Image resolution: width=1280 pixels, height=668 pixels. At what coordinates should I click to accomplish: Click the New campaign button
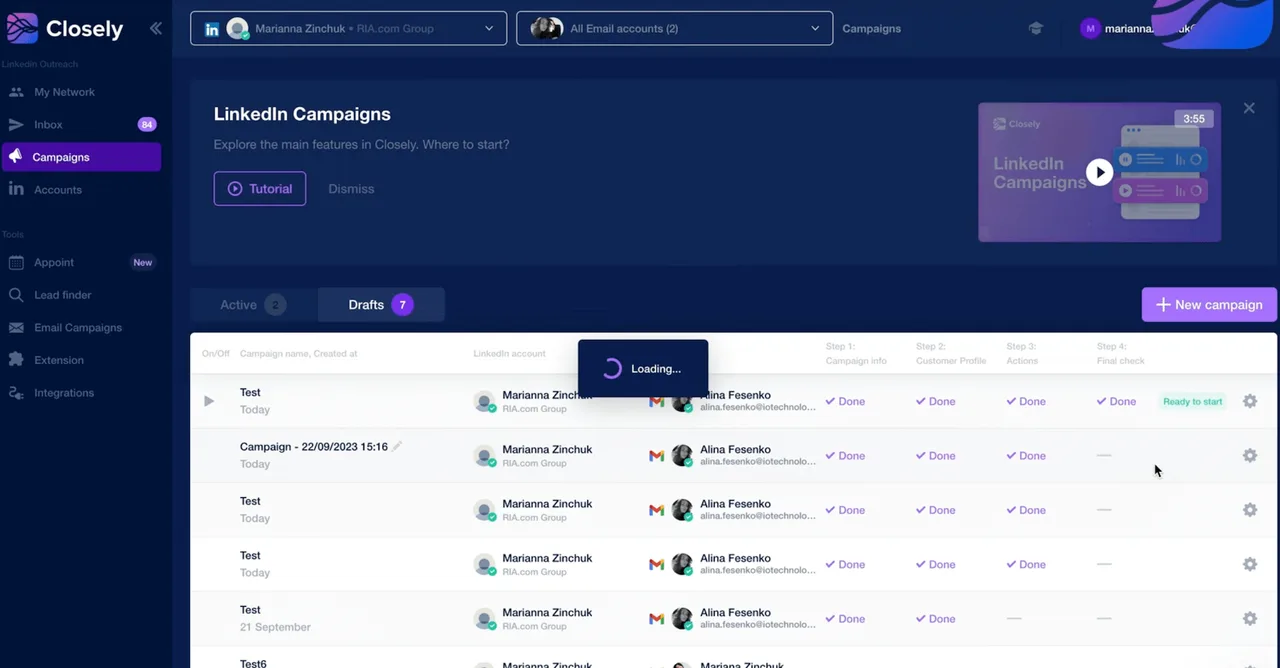coord(1209,305)
